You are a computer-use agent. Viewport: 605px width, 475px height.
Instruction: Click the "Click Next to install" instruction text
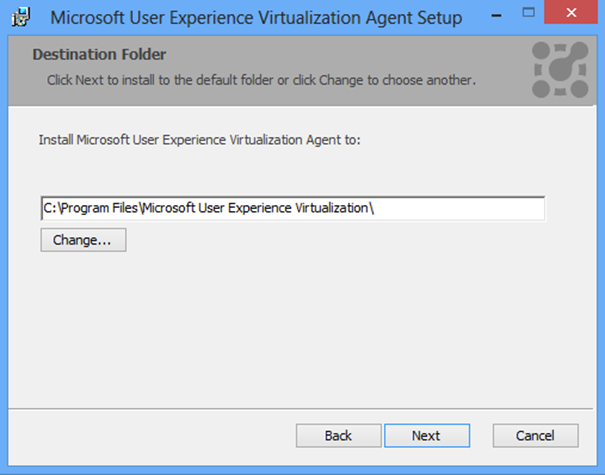pyautogui.click(x=261, y=80)
